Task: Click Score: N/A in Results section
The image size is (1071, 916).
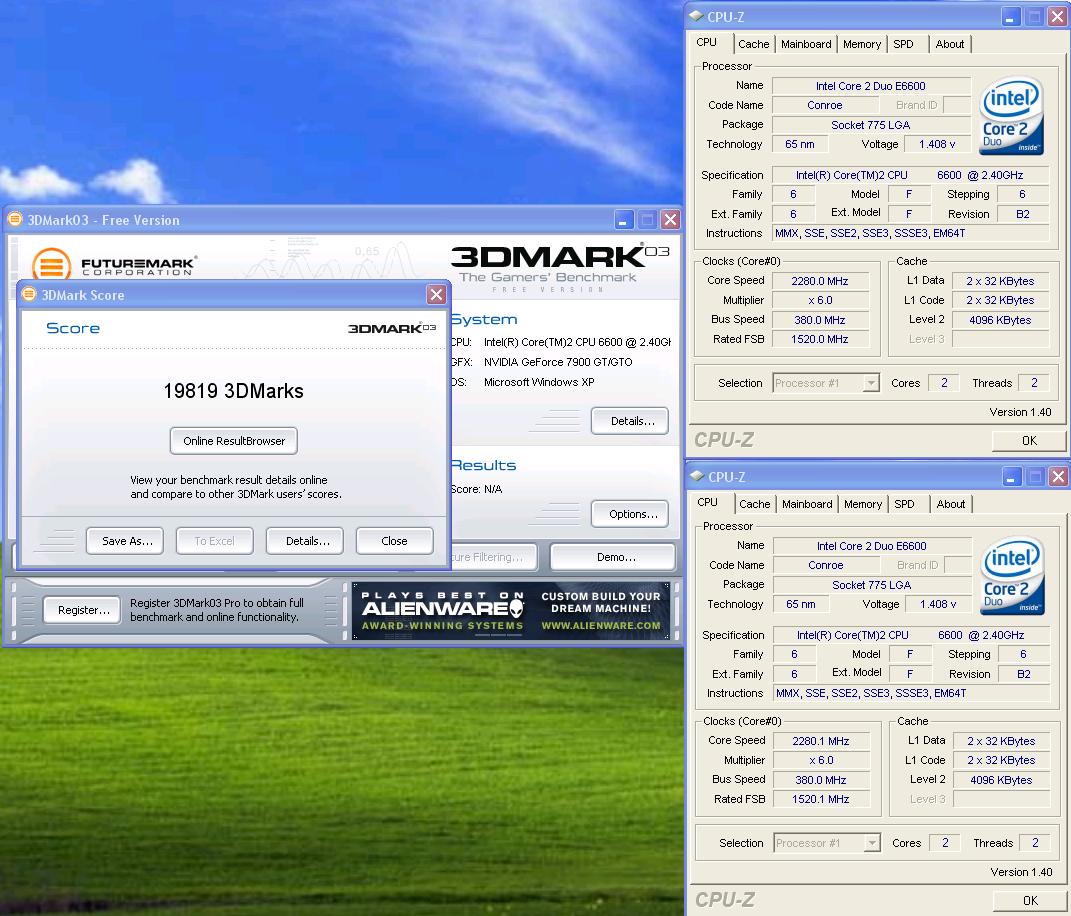Action: [x=476, y=489]
